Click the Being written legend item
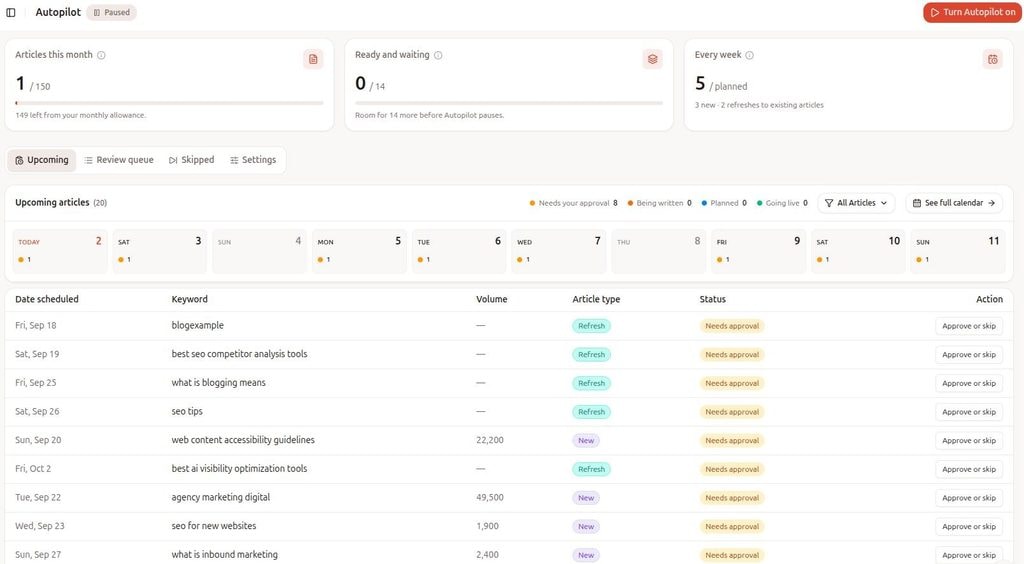This screenshot has width=1024, height=564. (660, 203)
